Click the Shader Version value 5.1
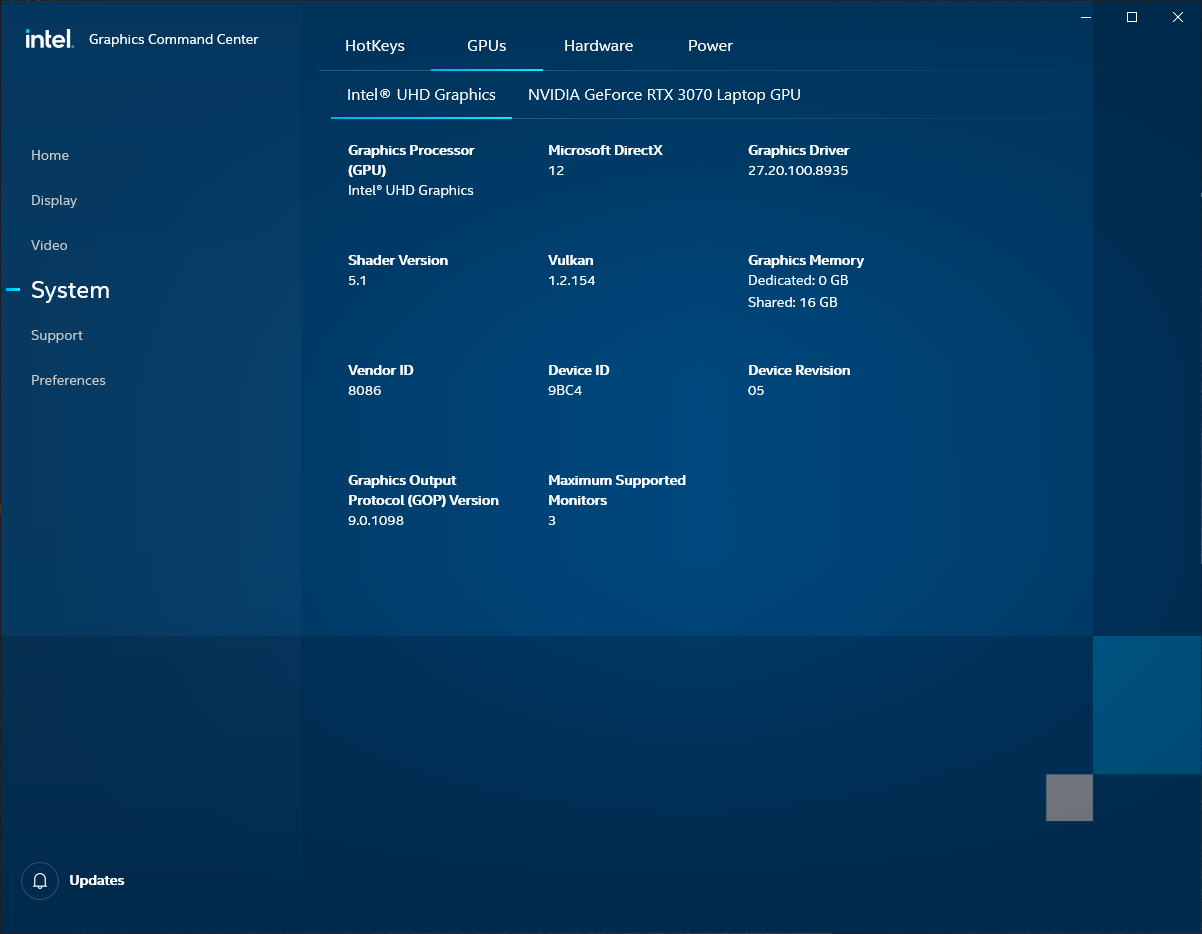 pos(358,281)
